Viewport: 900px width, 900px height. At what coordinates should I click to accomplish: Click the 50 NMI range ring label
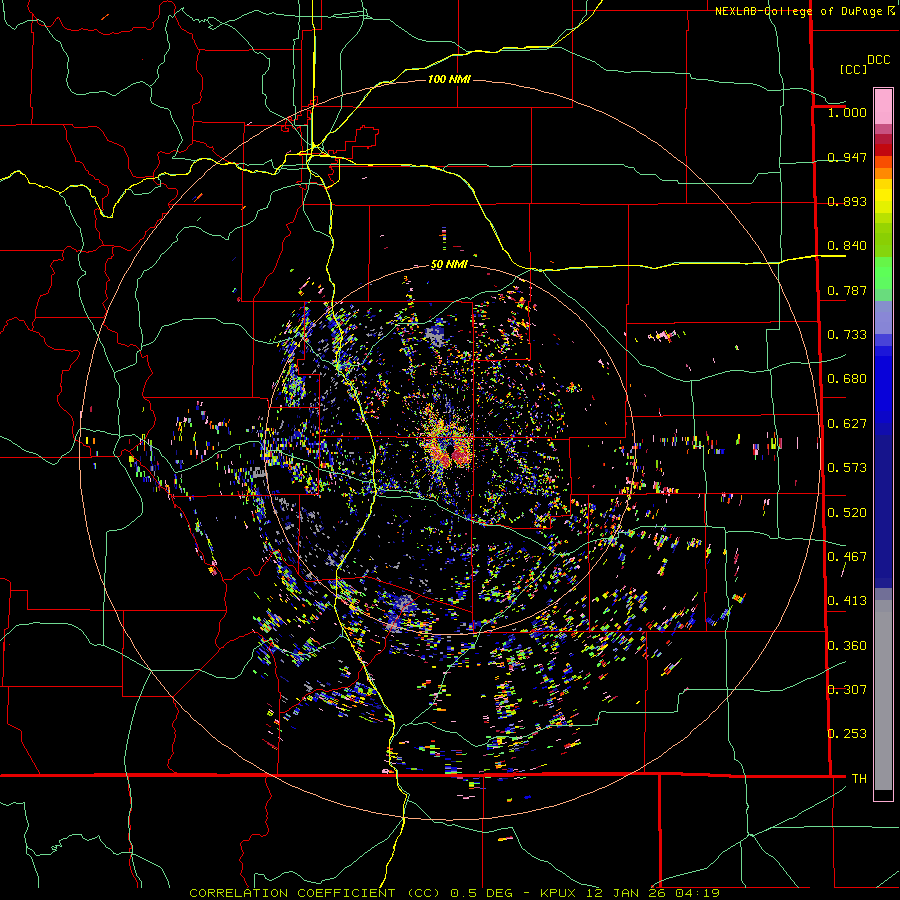(449, 265)
